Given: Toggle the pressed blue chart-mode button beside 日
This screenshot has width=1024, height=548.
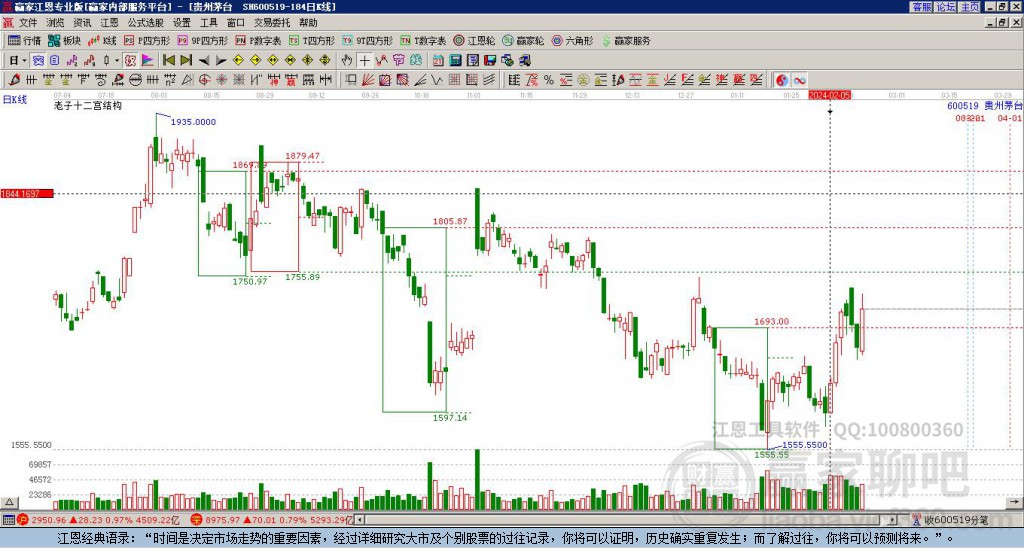Looking at the screenshot, I should pos(38,60).
